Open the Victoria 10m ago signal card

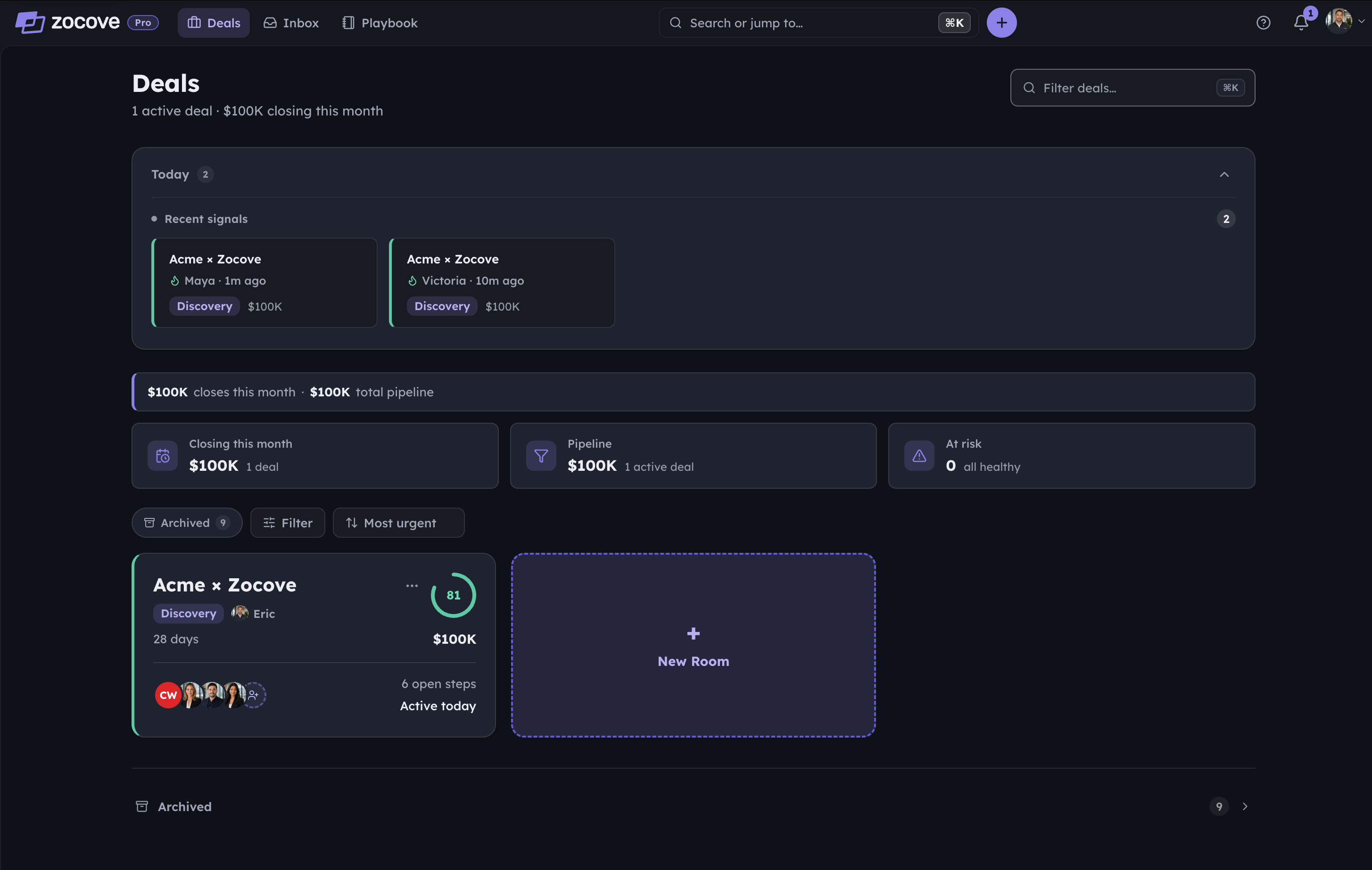click(502, 282)
